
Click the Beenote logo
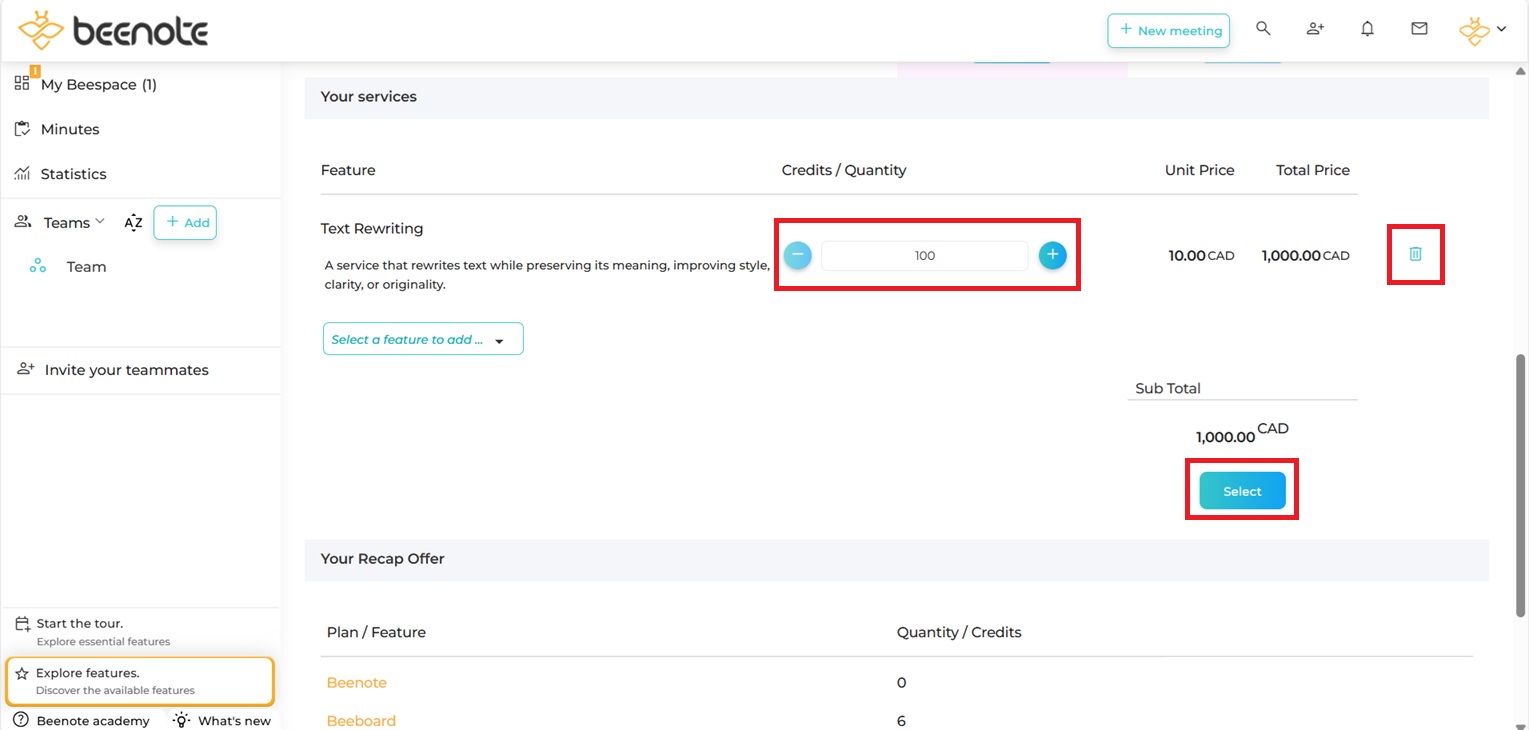click(x=113, y=31)
